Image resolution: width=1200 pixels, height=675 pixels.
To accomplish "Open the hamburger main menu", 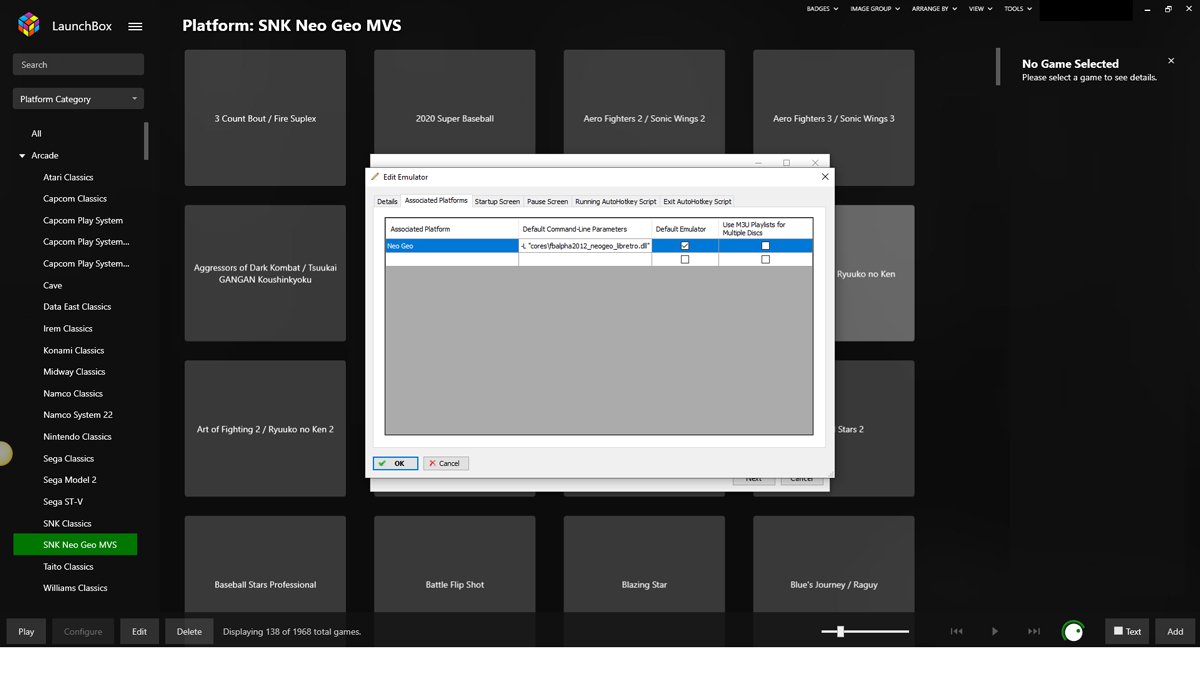I will [x=136, y=27].
